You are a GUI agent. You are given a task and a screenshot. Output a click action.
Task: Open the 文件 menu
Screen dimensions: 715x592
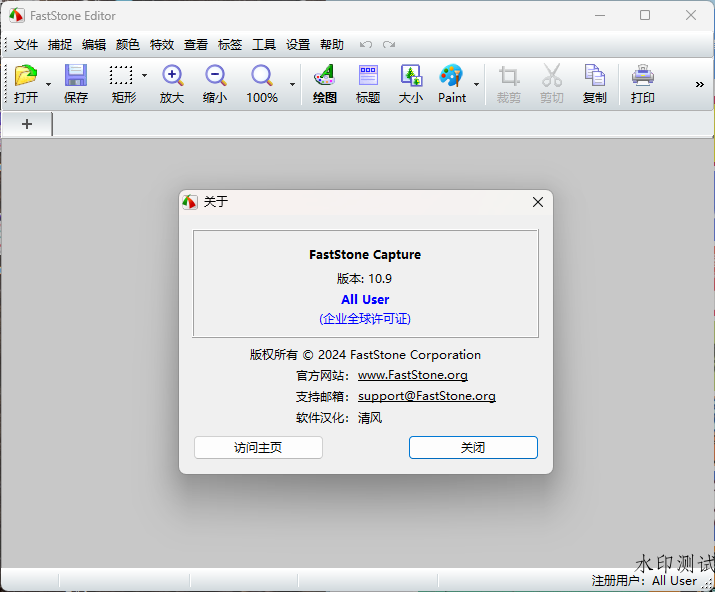26,45
